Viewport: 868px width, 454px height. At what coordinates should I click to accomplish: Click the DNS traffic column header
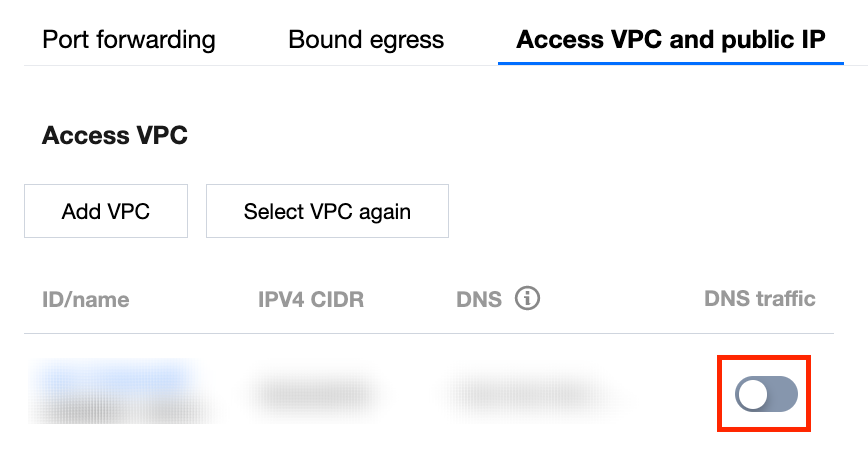tap(760, 298)
